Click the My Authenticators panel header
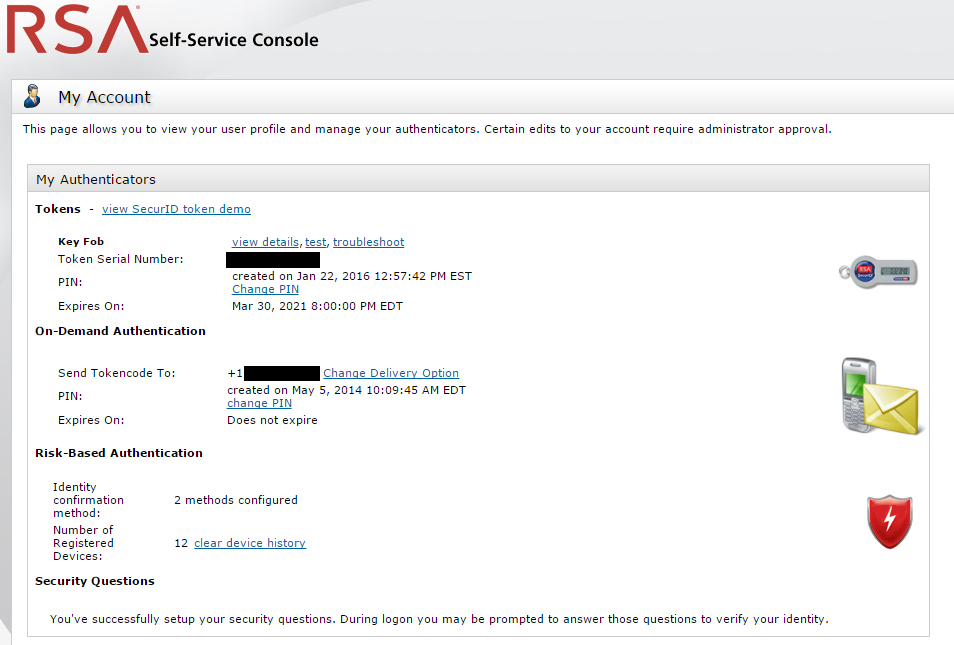This screenshot has width=954, height=645. pos(96,180)
